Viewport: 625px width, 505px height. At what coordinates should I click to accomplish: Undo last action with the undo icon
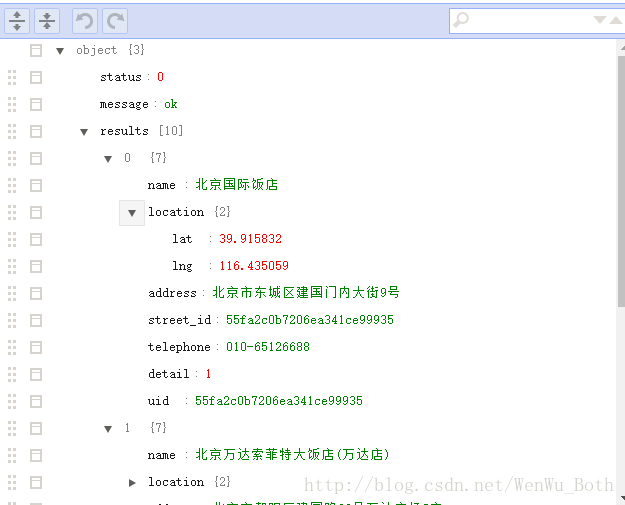click(85, 21)
